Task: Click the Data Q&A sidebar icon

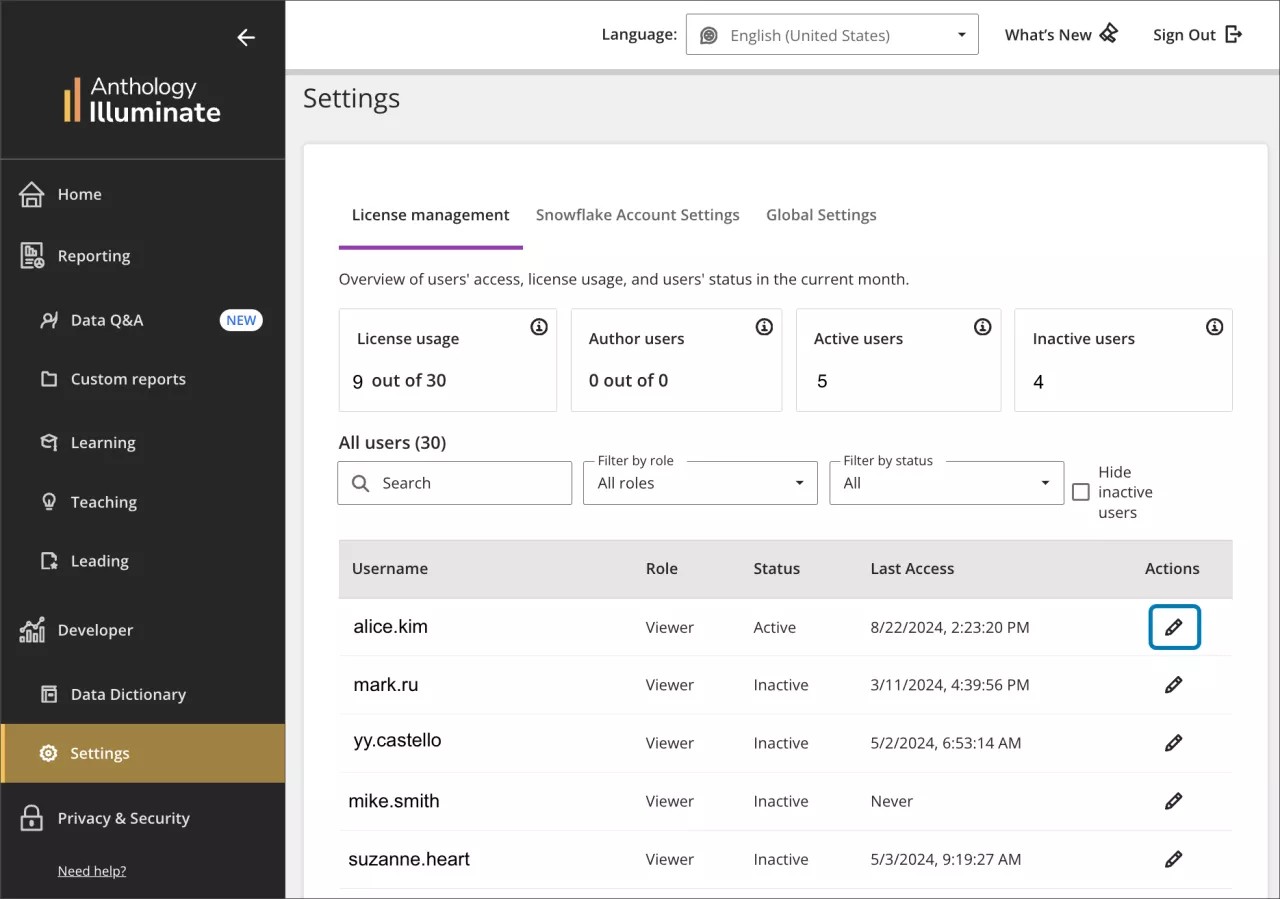Action: point(50,320)
